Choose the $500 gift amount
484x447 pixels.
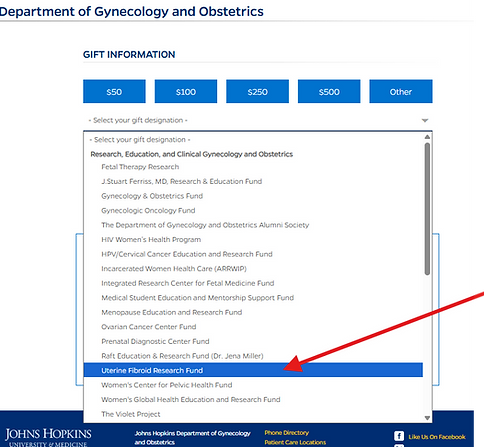coord(329,91)
